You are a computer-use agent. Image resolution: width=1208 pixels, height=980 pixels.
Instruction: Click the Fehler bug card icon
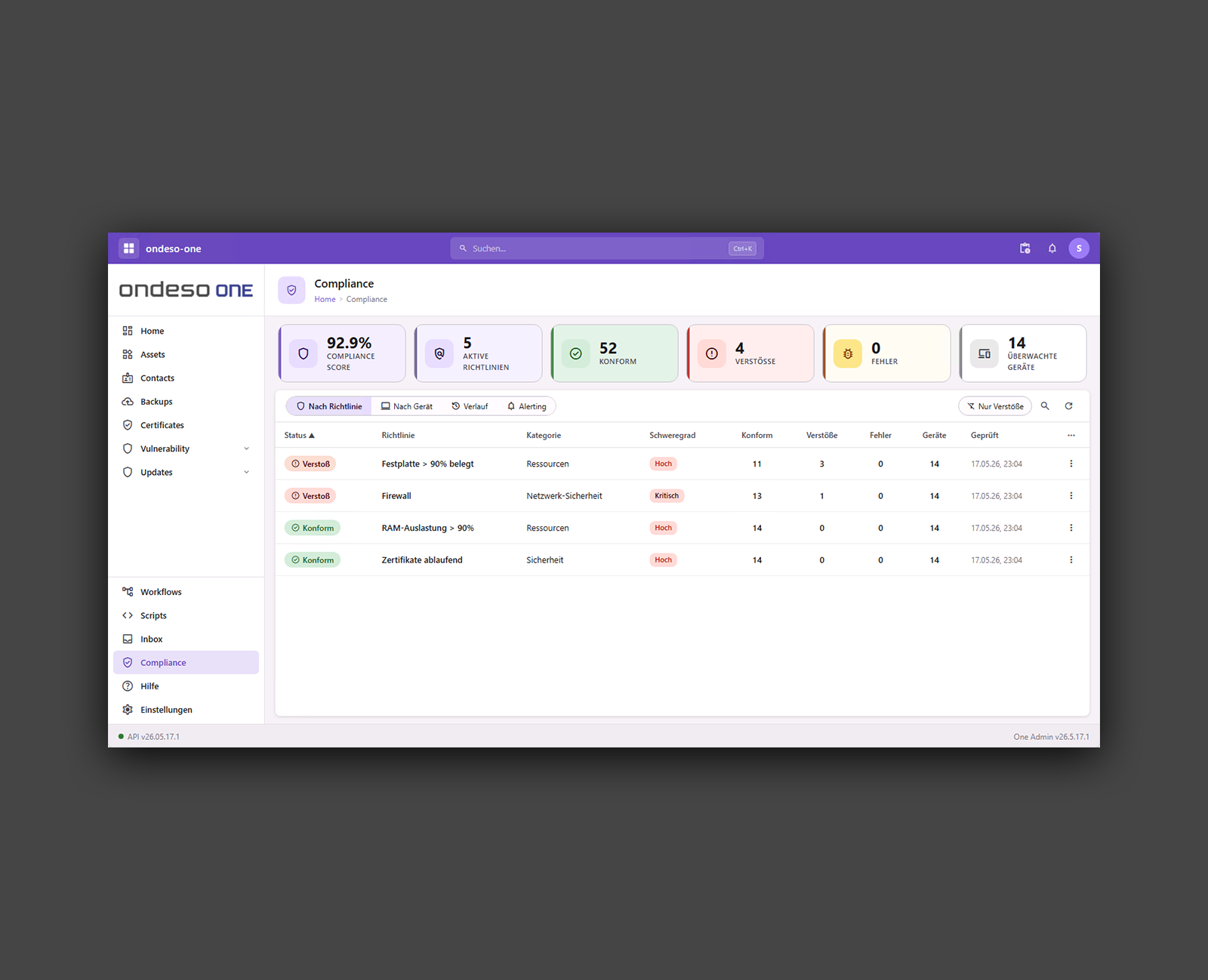pos(848,353)
